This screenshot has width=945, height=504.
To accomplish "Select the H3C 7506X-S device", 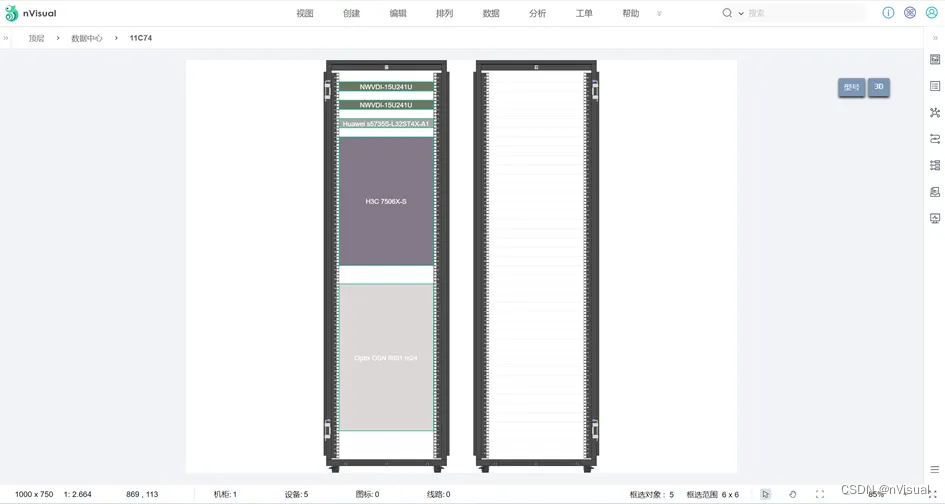I will 386,201.
